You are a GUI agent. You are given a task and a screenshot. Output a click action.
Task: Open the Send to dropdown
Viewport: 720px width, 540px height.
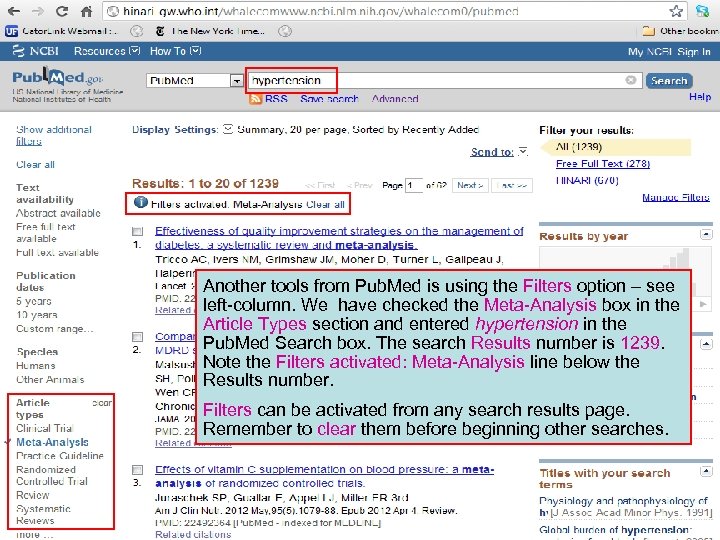pos(499,152)
